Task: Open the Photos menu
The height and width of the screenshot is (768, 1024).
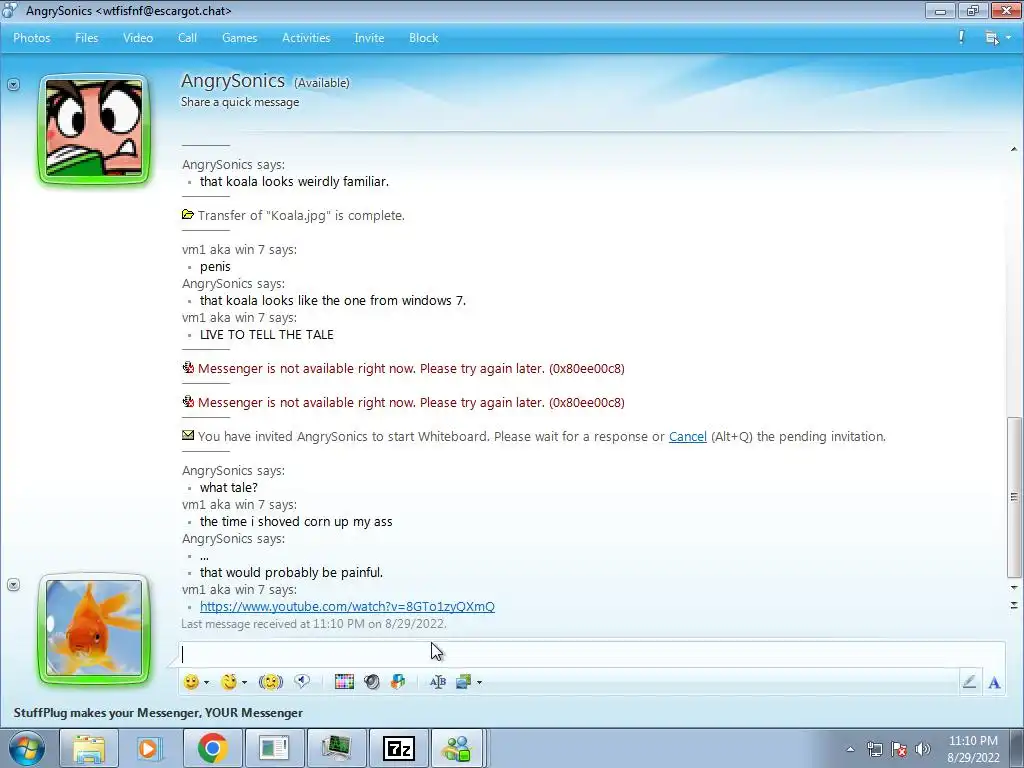Action: click(31, 38)
